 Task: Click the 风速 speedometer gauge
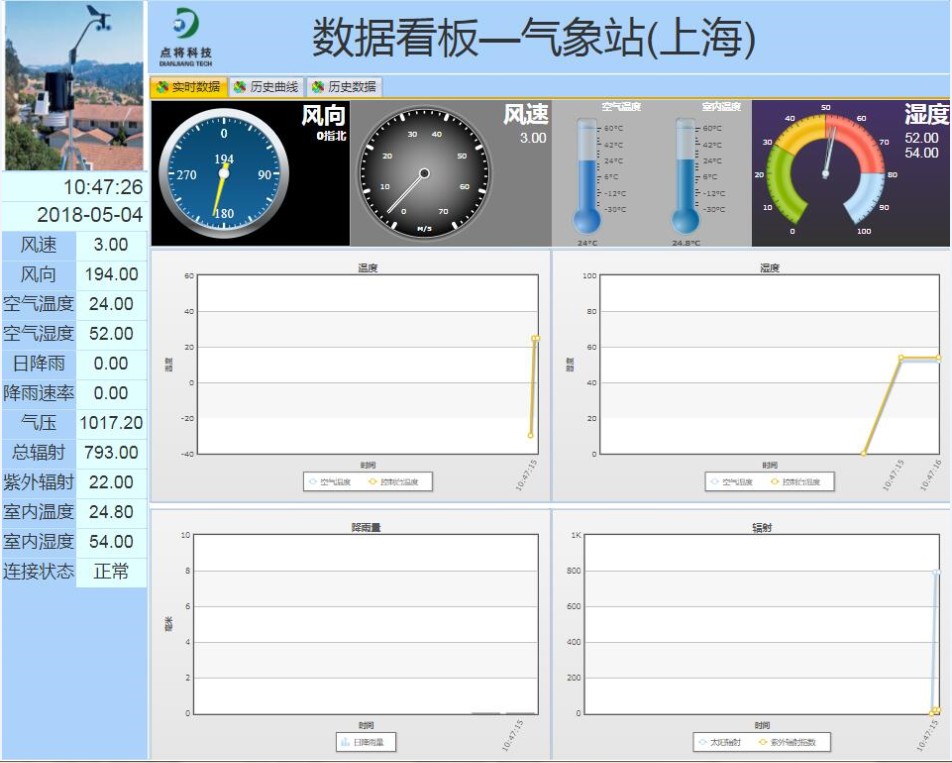point(424,174)
